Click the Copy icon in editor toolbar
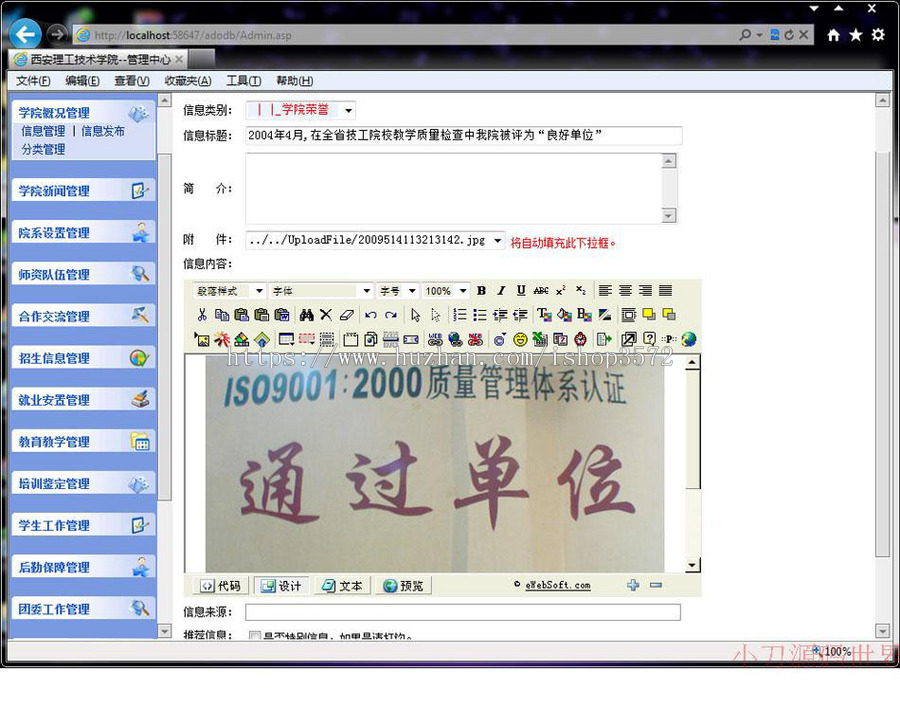Screen dimensions: 900x708 [222, 315]
